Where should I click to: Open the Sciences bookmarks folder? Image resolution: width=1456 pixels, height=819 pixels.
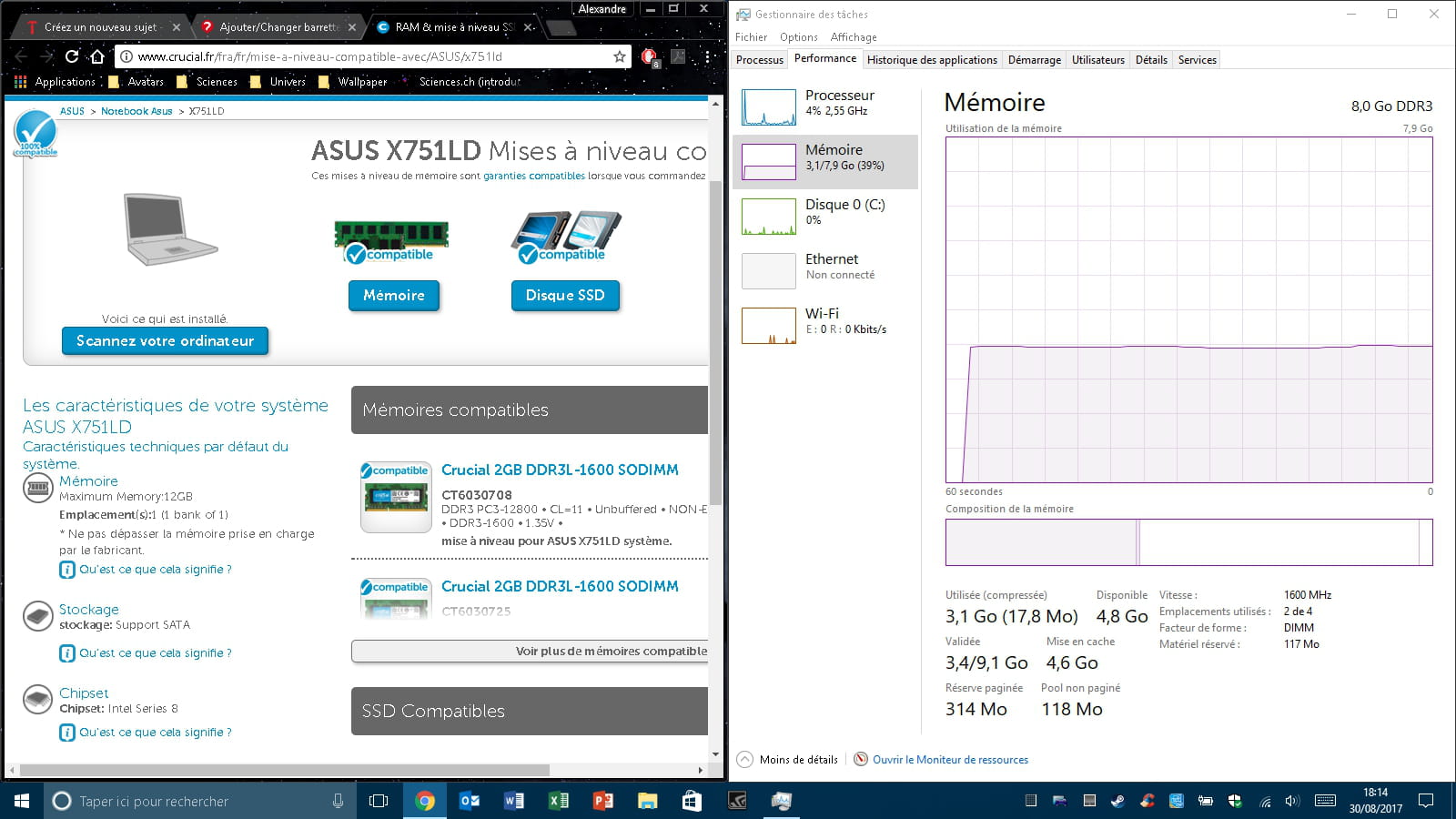pyautogui.click(x=207, y=82)
